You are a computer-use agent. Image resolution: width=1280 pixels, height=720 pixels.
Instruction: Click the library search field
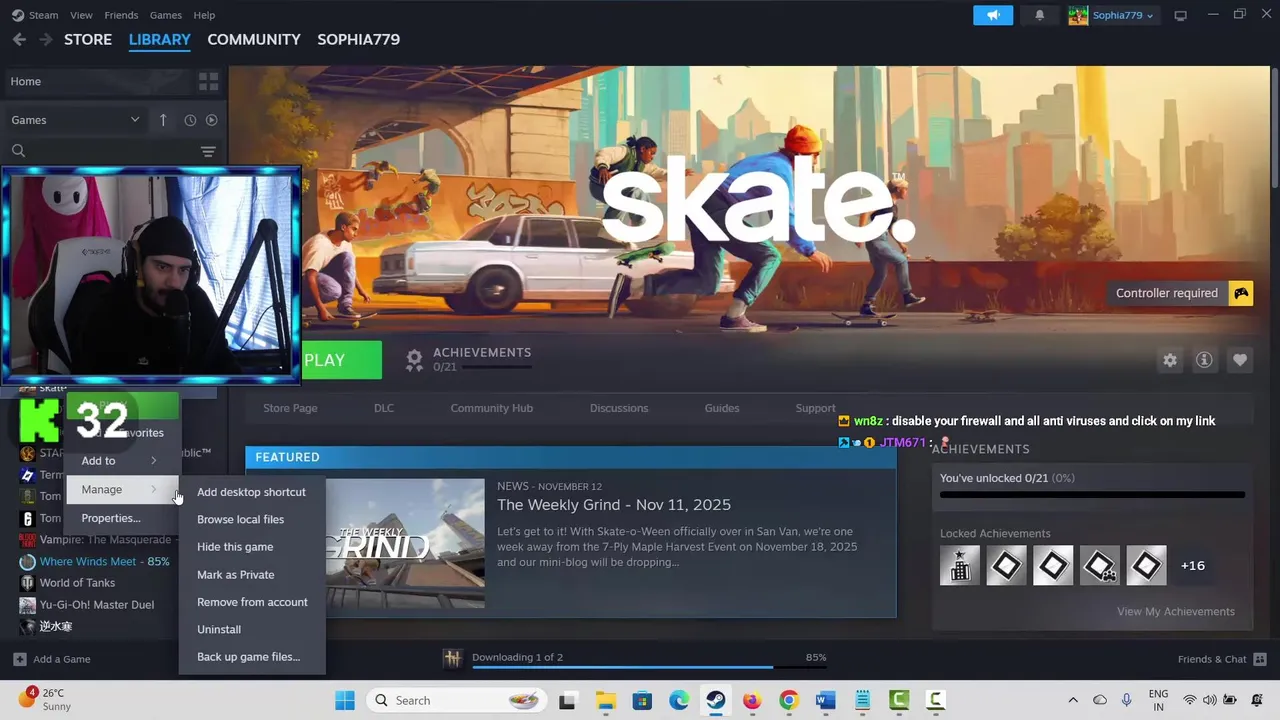click(105, 152)
